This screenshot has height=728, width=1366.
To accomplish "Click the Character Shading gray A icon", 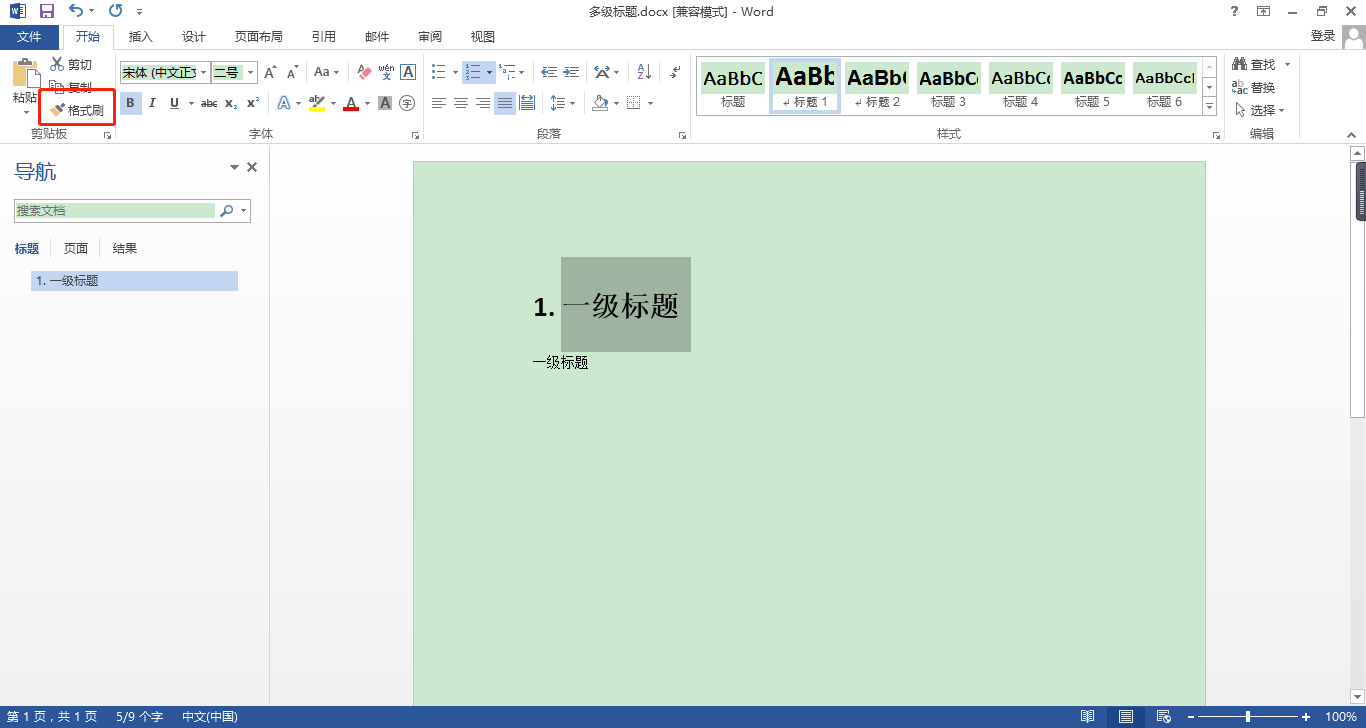I will [x=385, y=103].
